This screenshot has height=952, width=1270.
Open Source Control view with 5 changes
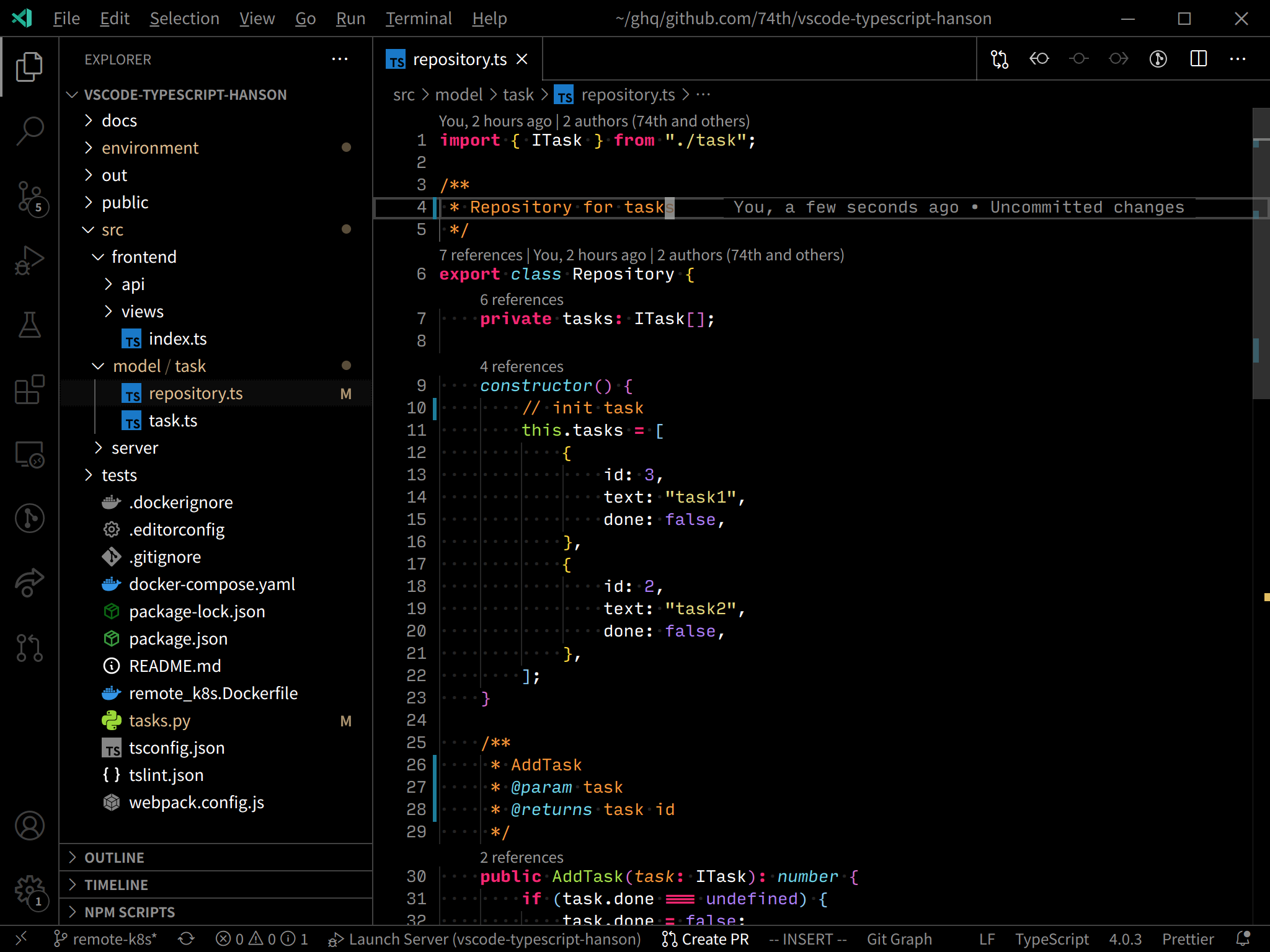(x=29, y=196)
